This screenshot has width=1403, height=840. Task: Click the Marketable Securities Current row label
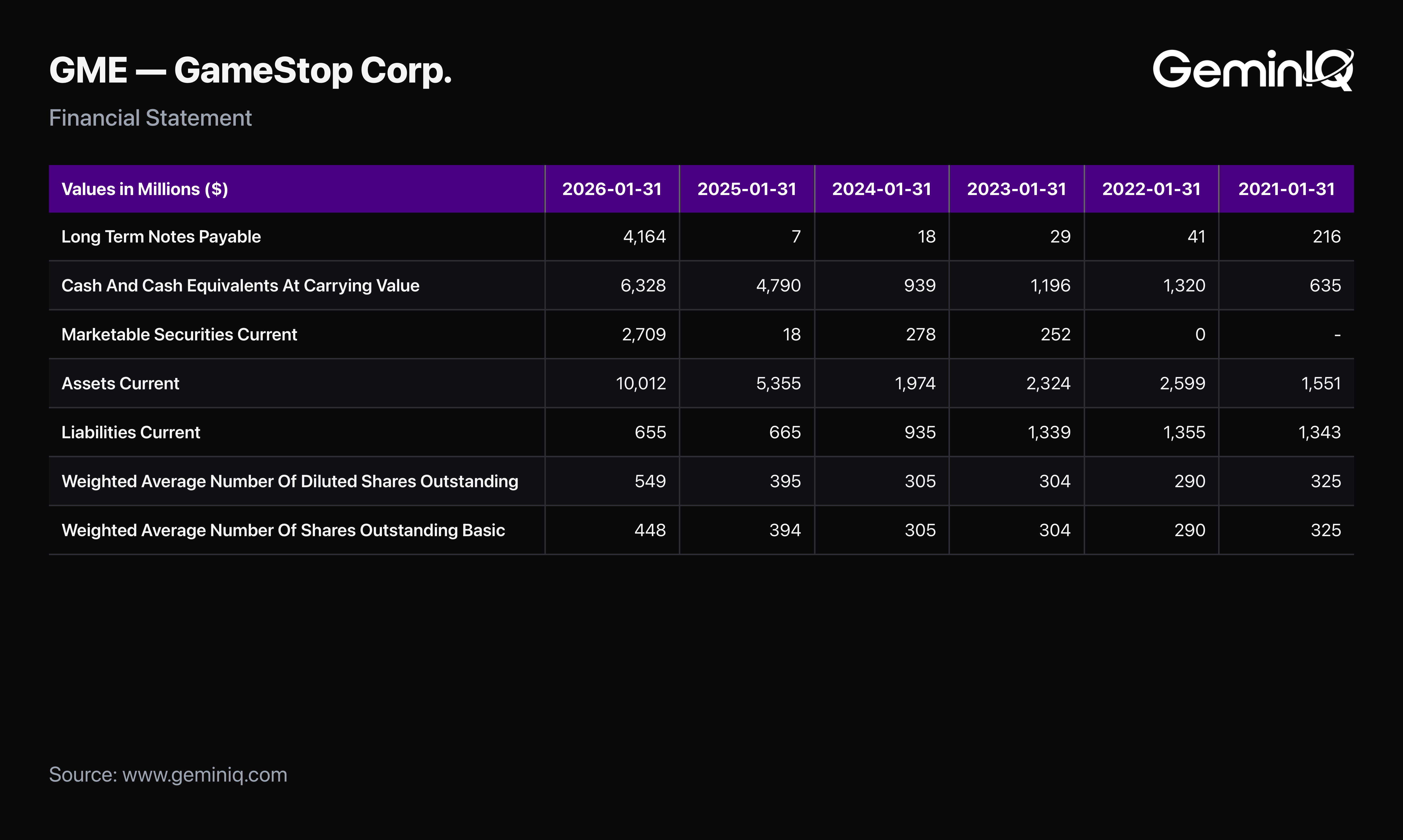point(179,335)
